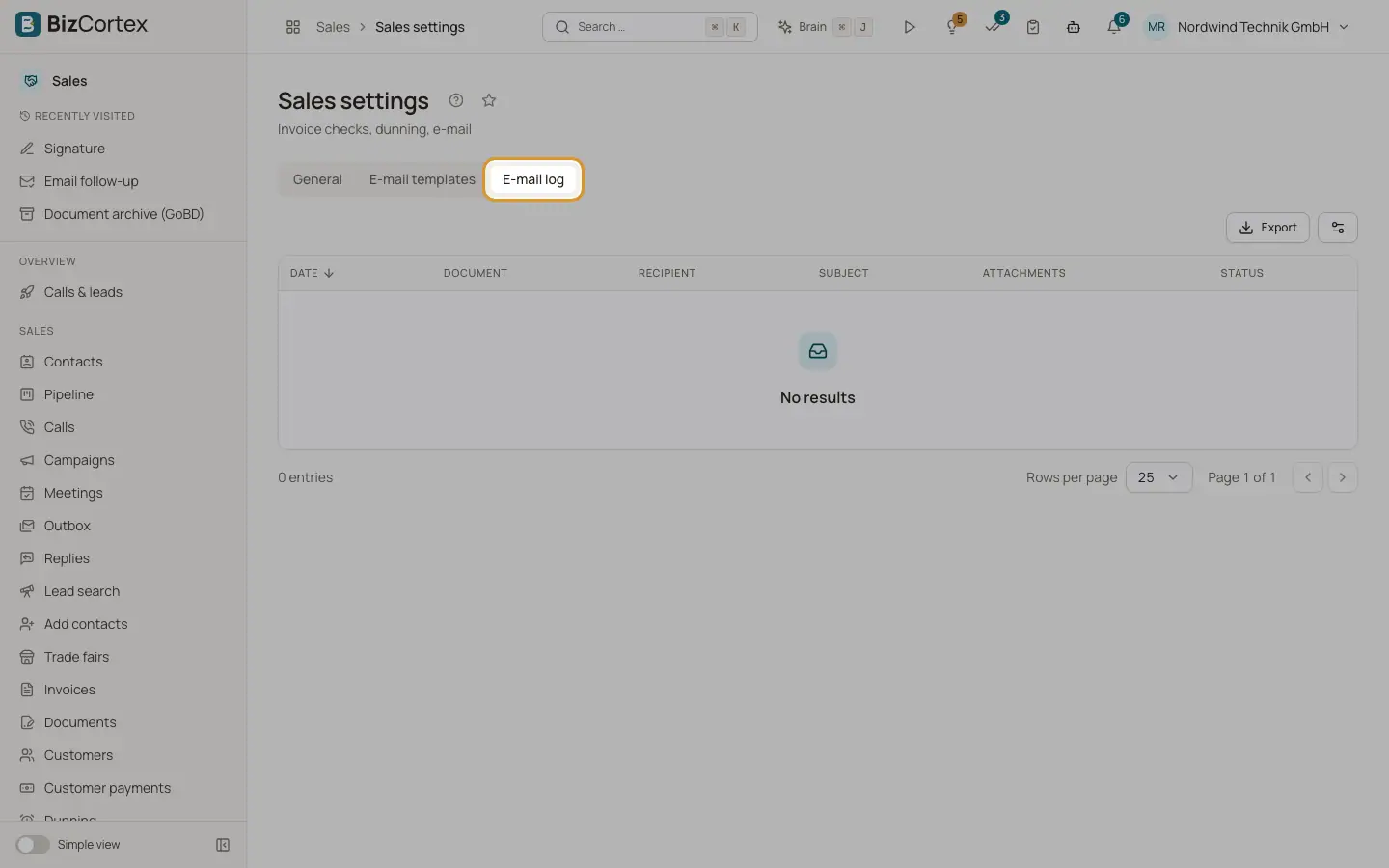This screenshot has height=868, width=1389.
Task: Toggle the Simple view switch
Action: [x=33, y=845]
